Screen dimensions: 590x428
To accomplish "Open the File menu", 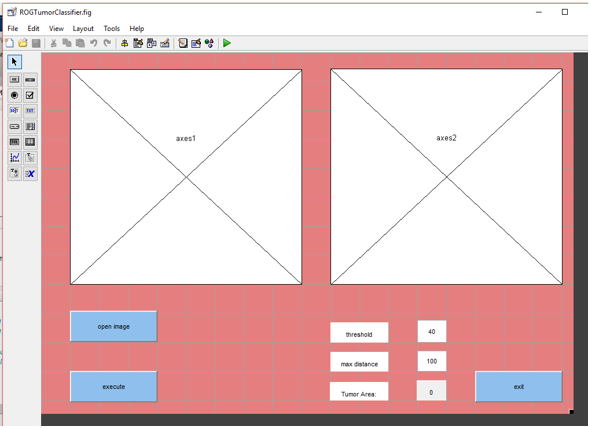I will (x=12, y=29).
